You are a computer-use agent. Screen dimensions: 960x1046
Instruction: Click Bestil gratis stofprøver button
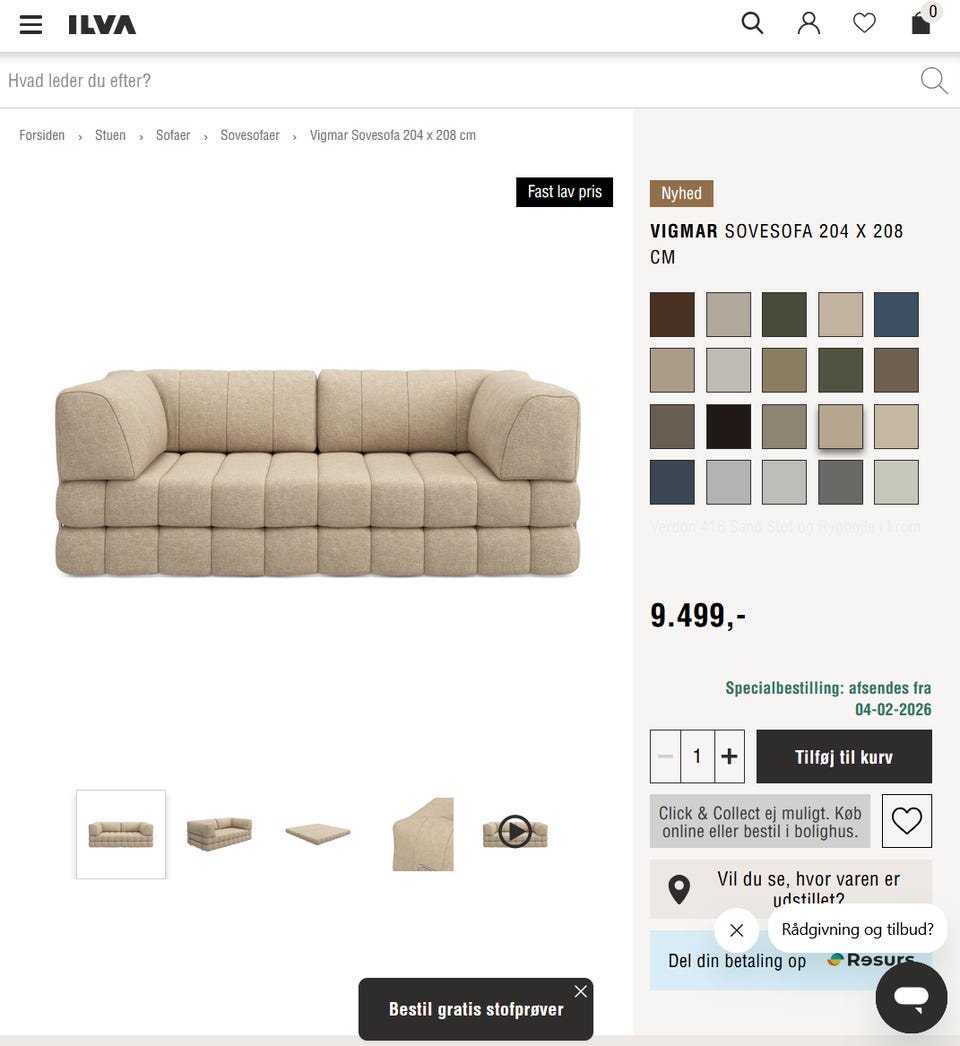(476, 1009)
